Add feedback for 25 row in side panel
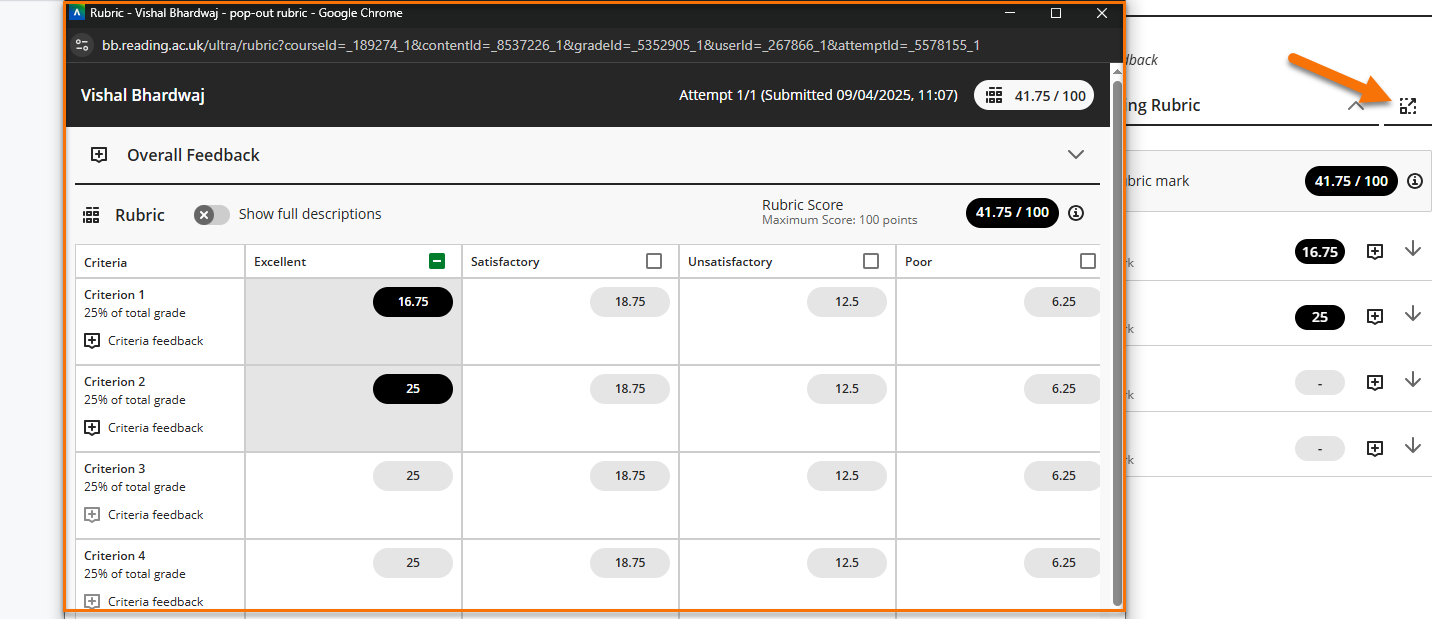 pyautogui.click(x=1375, y=317)
